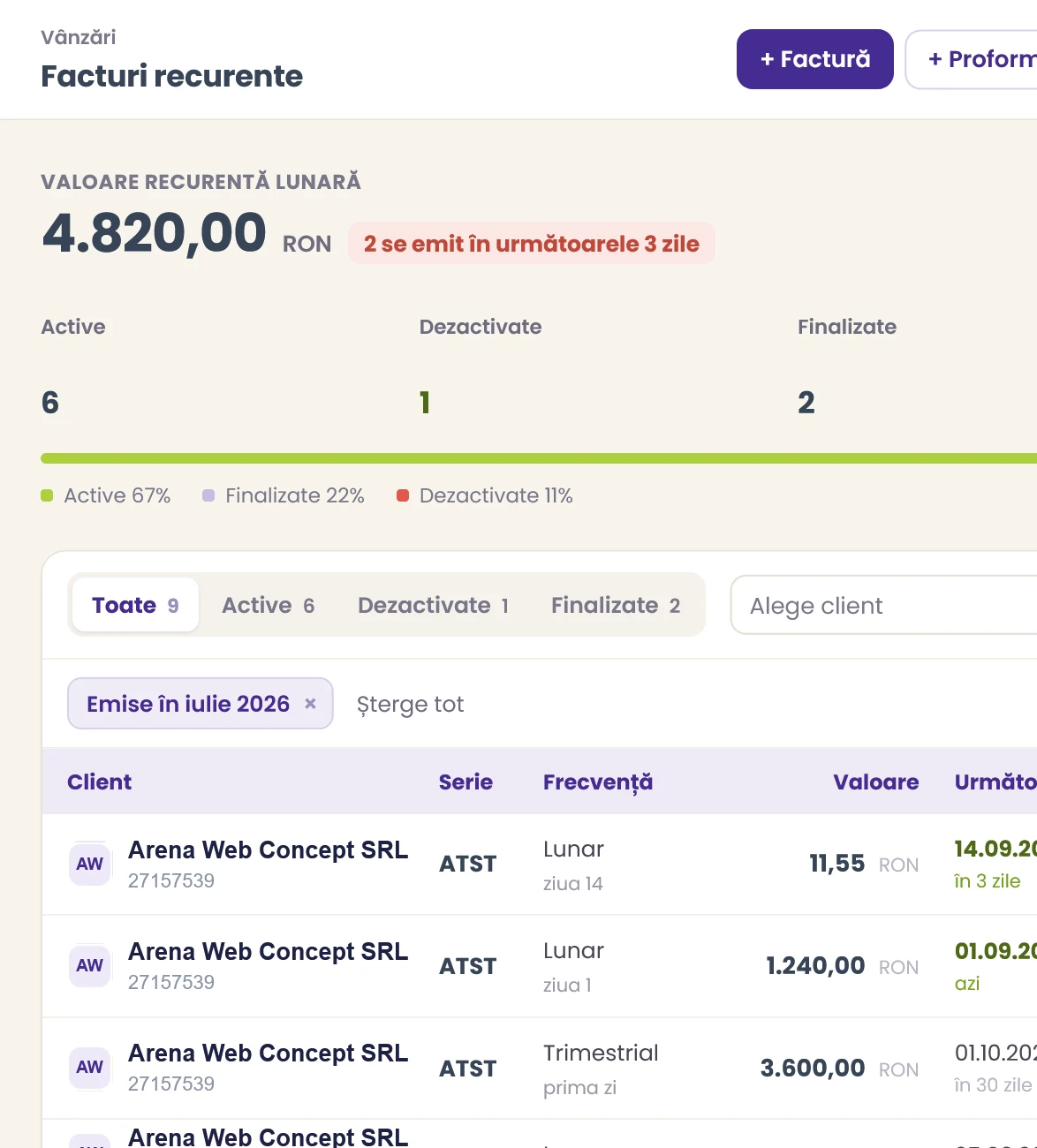
Task: Open the Vânzări breadcrumb
Action: coord(78,37)
